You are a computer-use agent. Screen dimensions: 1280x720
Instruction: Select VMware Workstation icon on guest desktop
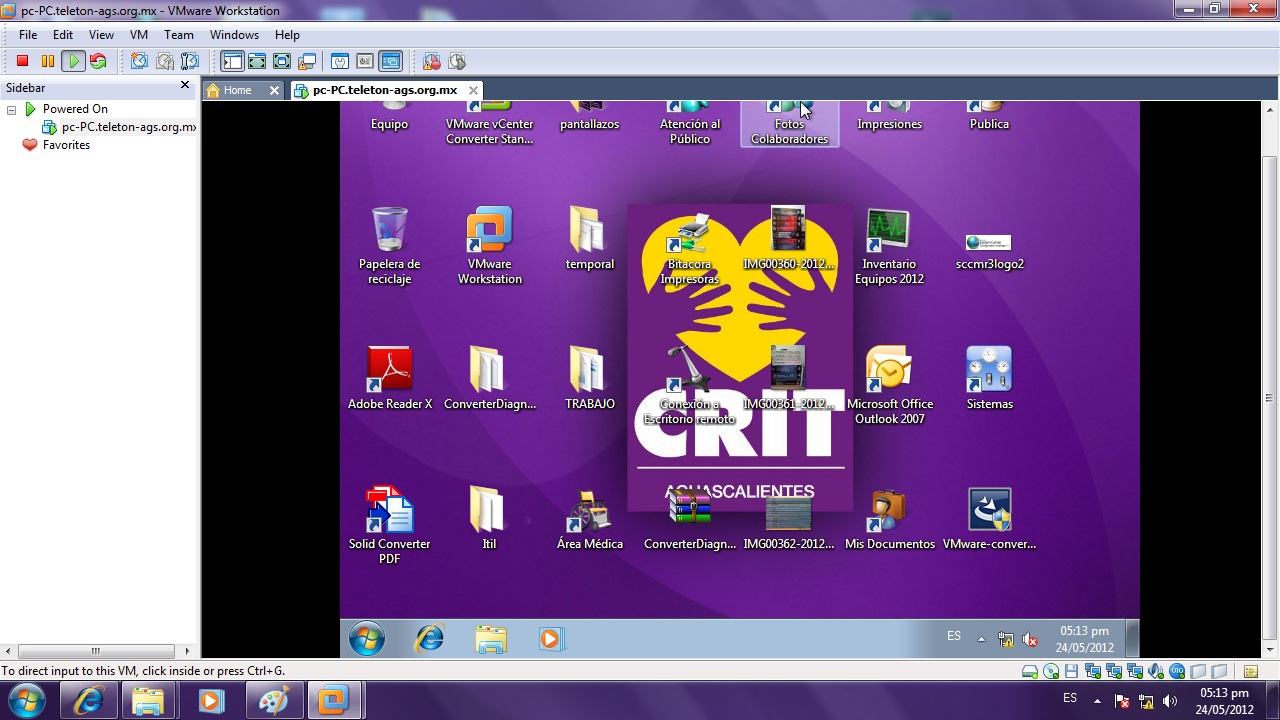[x=489, y=246]
